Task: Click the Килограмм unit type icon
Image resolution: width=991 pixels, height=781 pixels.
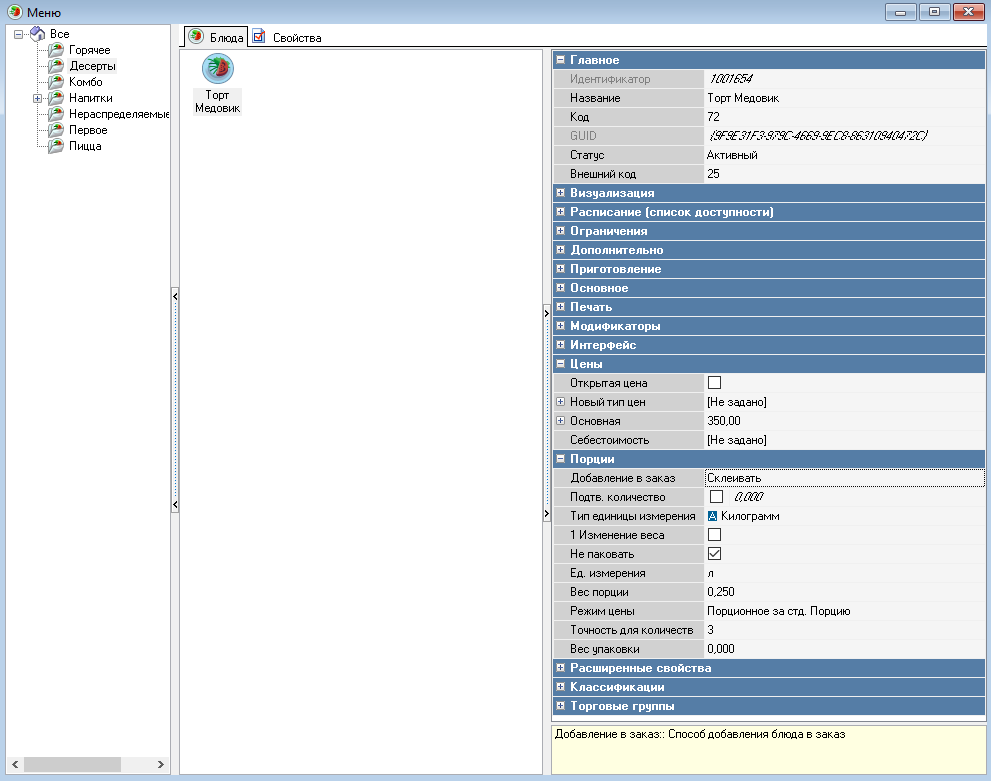Action: (x=713, y=516)
